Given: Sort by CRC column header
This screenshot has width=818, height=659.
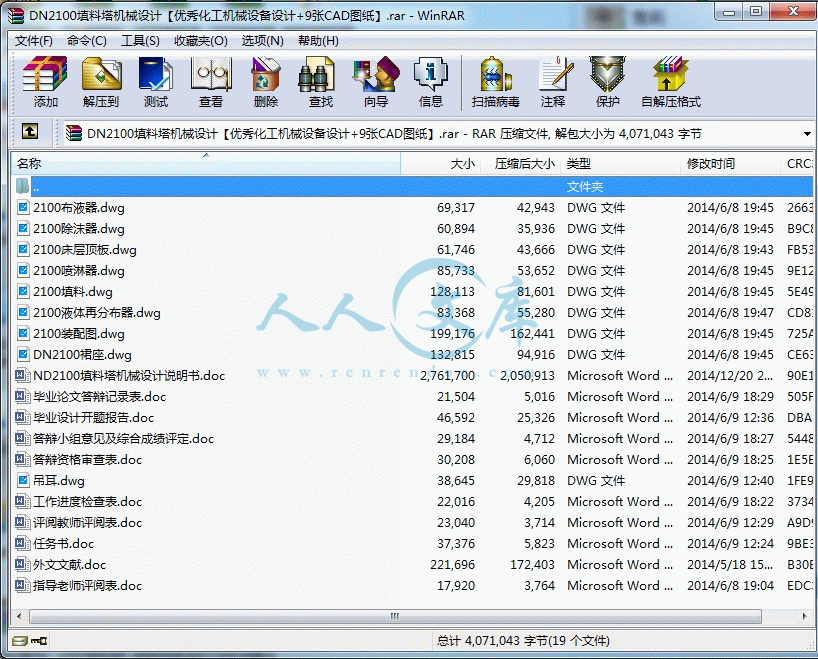Looking at the screenshot, I should [x=797, y=163].
